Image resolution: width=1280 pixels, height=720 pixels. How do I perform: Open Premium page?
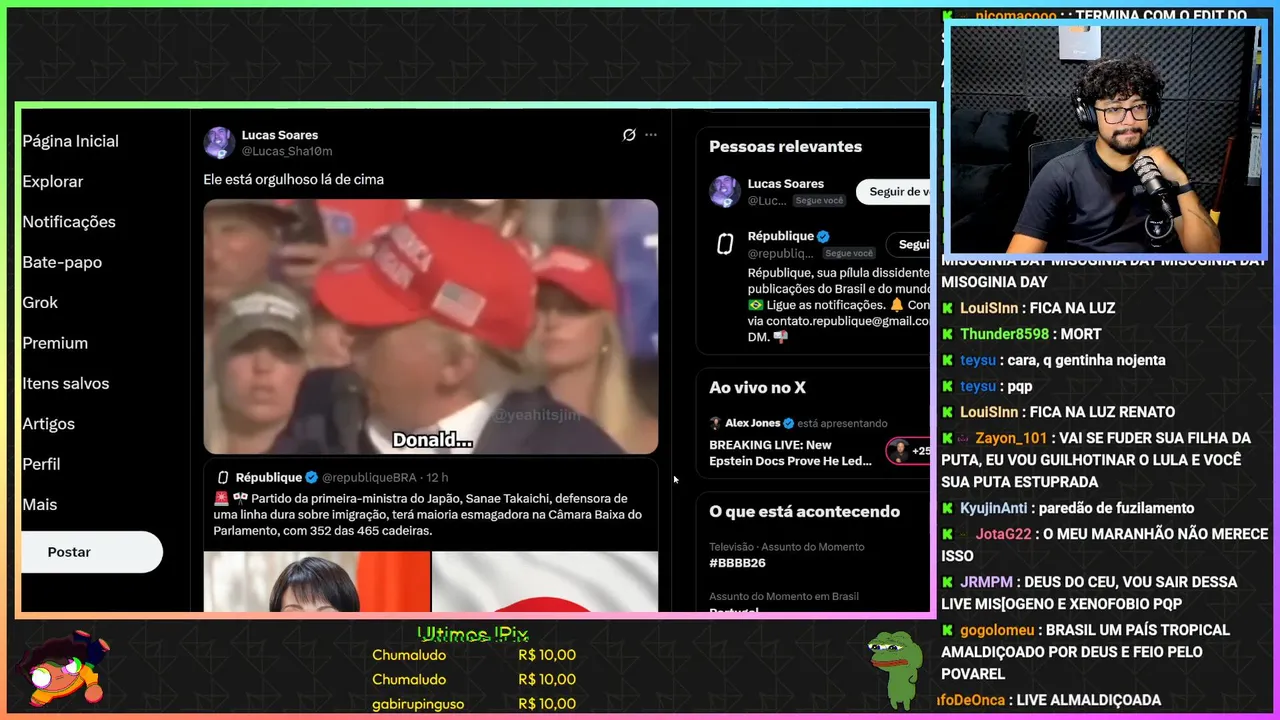(x=55, y=343)
